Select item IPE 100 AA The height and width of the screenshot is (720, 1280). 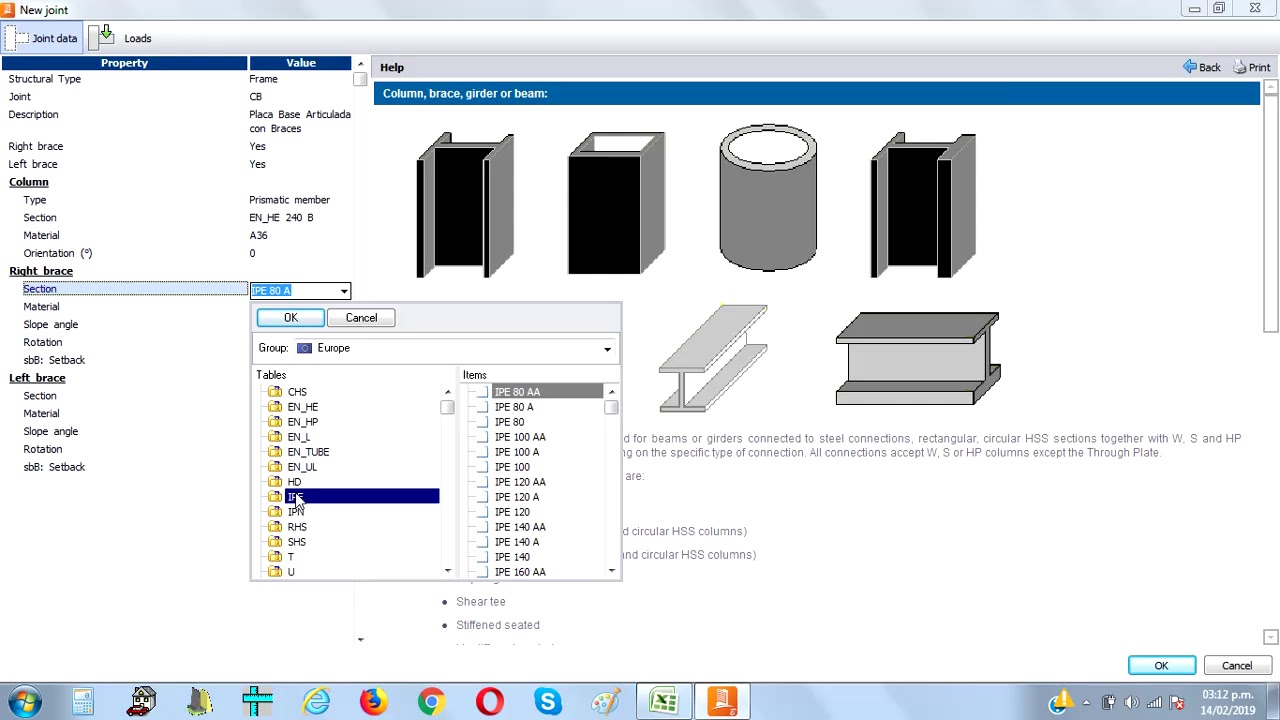520,437
